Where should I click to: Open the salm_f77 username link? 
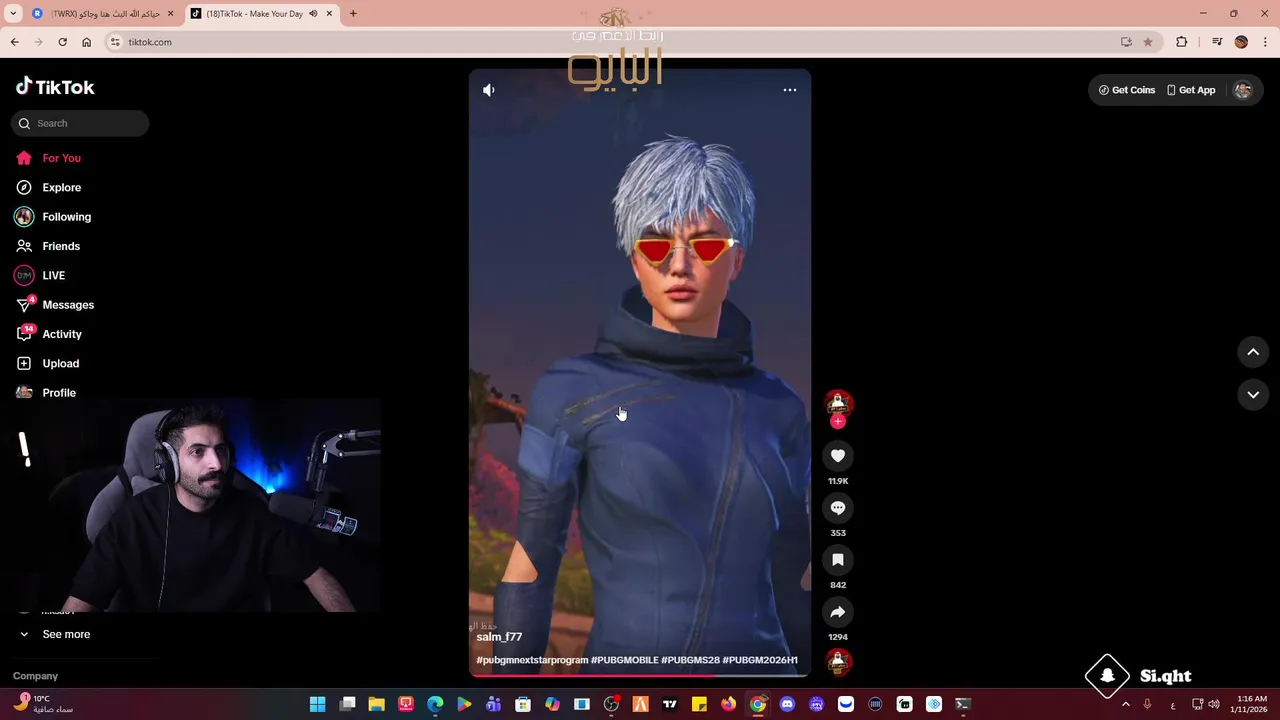(499, 637)
